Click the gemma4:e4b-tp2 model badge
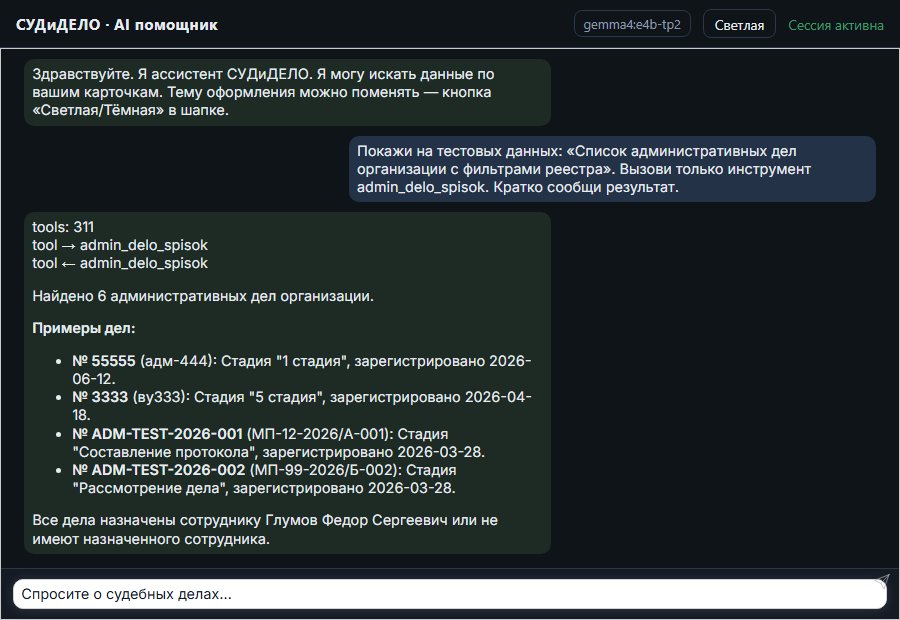The width and height of the screenshot is (900, 620). click(x=632, y=24)
